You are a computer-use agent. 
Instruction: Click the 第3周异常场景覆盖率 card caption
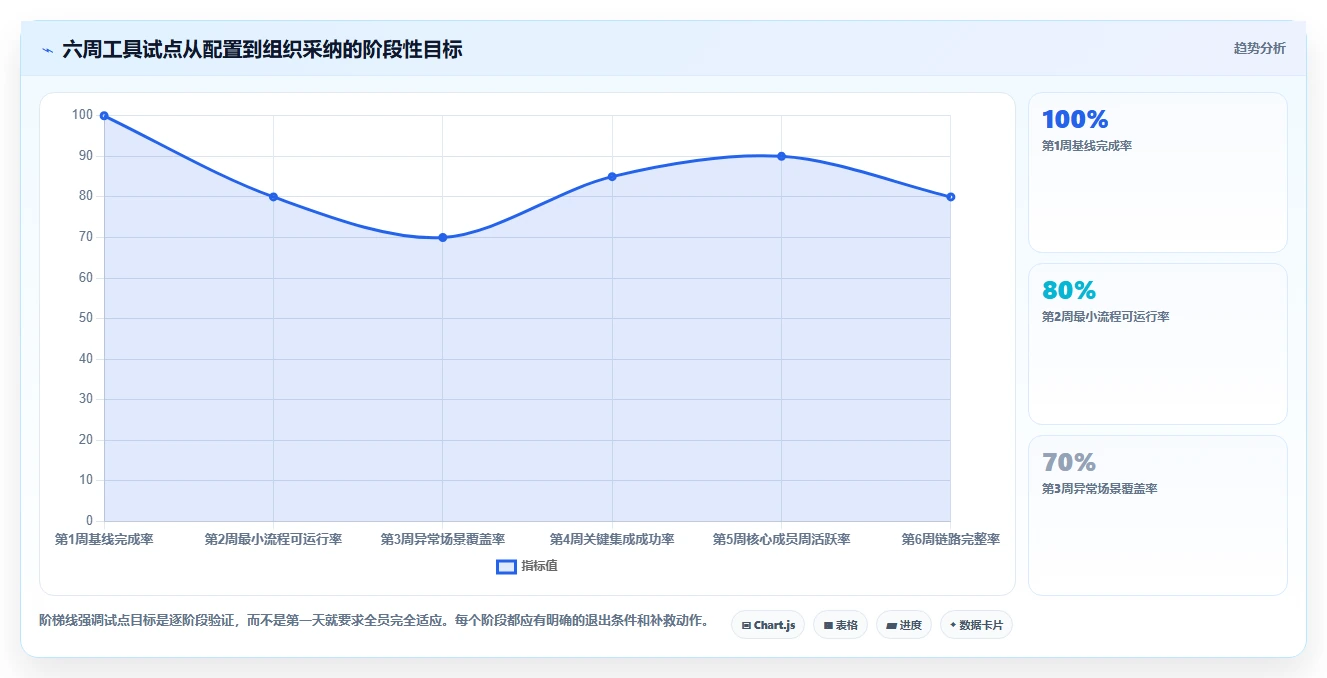[x=1100, y=489]
